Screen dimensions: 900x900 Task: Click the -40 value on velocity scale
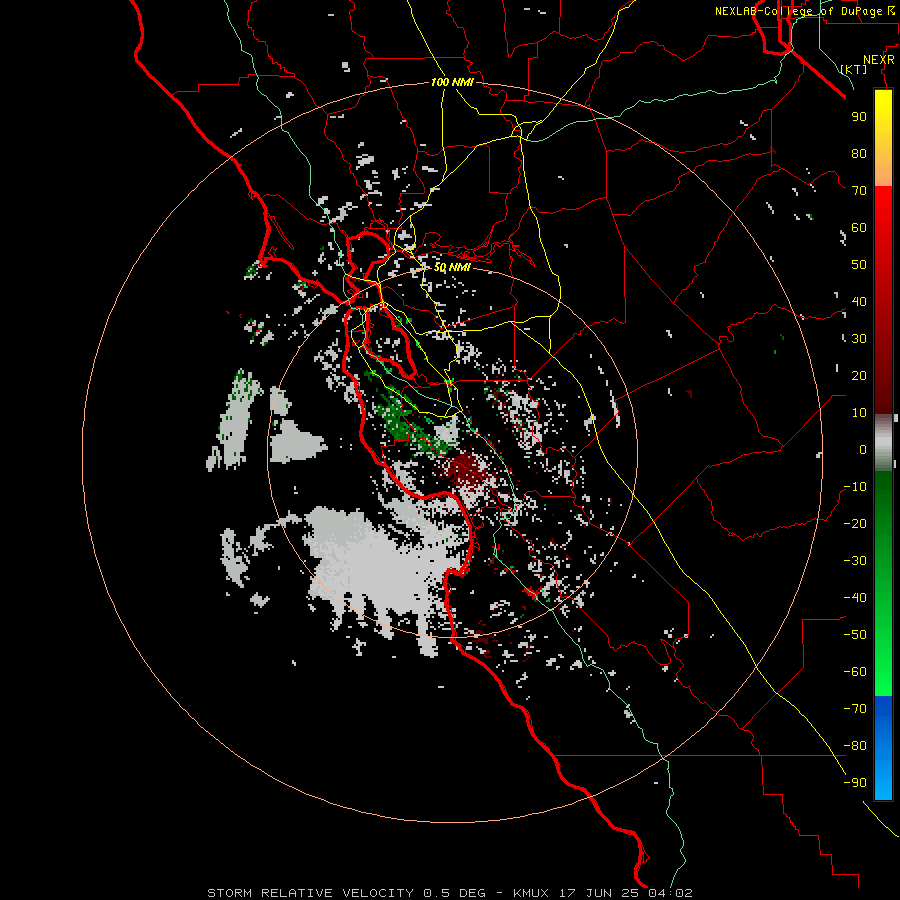[x=855, y=598]
